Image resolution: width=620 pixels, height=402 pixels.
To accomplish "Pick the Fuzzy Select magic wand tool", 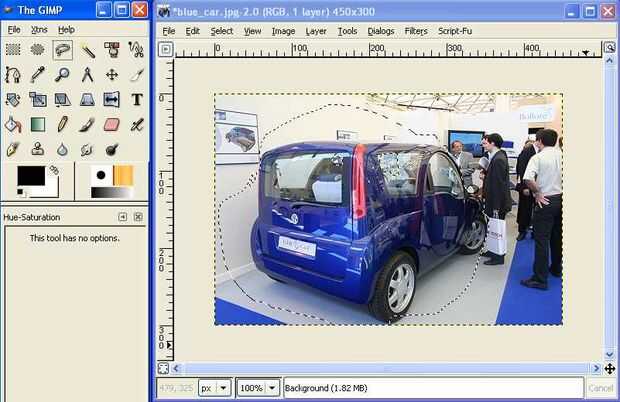I will (x=87, y=50).
